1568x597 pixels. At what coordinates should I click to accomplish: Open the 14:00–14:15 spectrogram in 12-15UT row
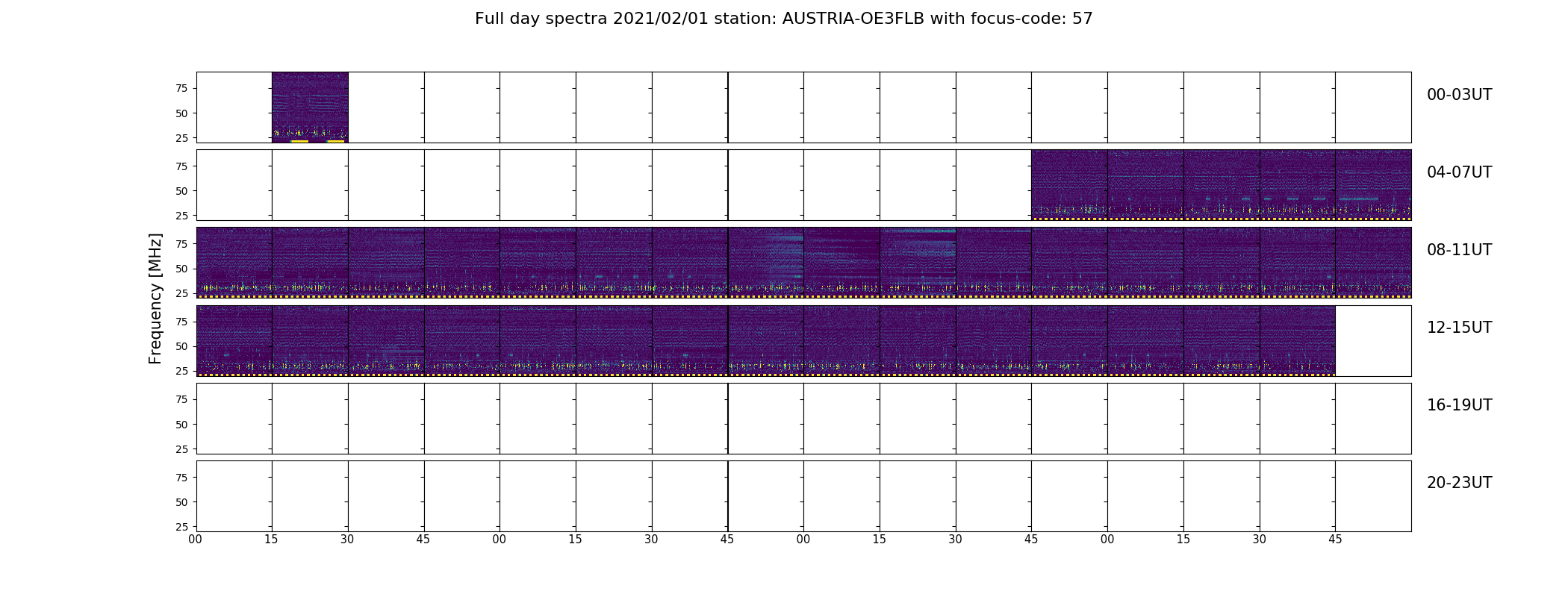click(x=841, y=340)
